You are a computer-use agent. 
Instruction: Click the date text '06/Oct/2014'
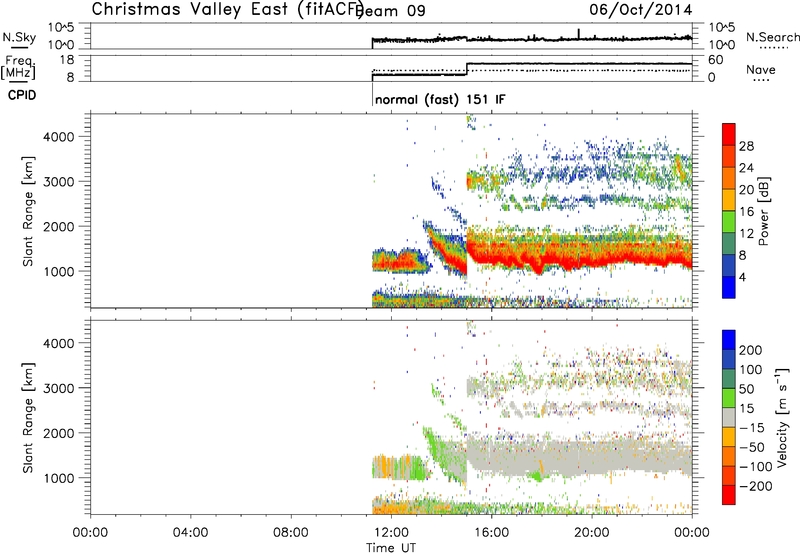pos(641,10)
